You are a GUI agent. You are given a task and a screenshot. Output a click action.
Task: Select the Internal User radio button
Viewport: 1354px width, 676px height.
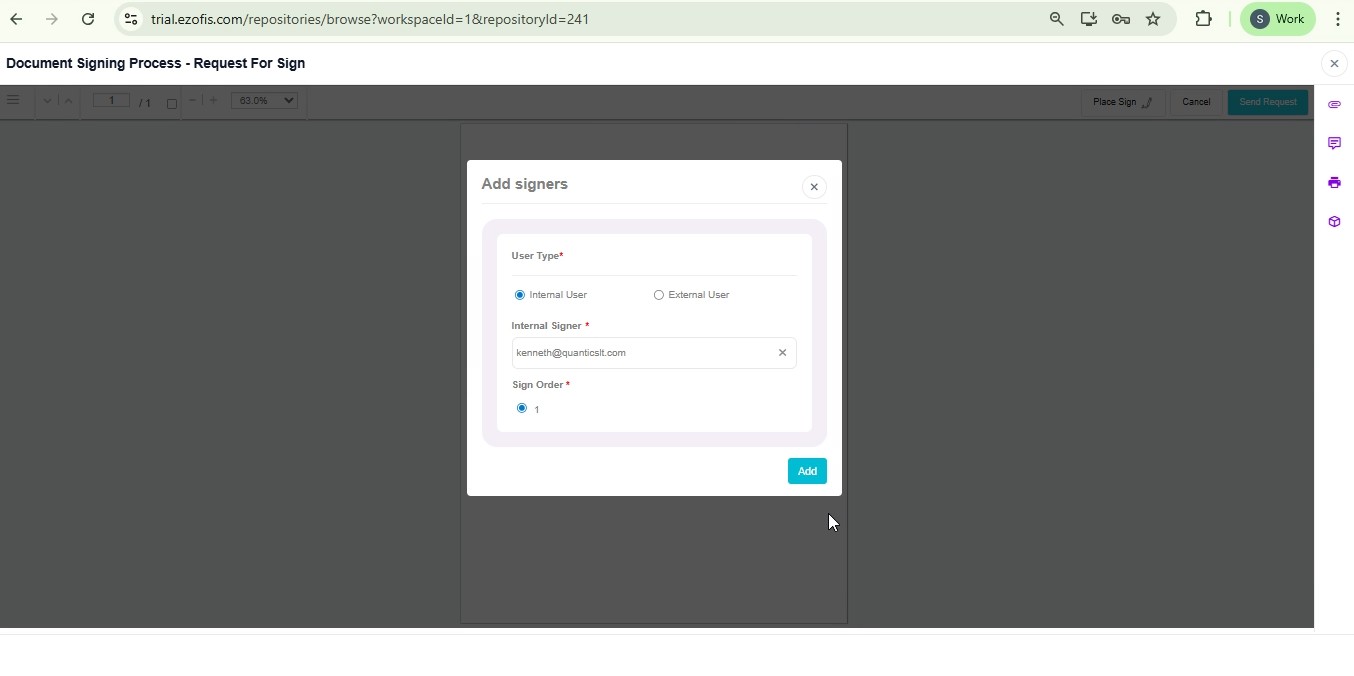[519, 295]
